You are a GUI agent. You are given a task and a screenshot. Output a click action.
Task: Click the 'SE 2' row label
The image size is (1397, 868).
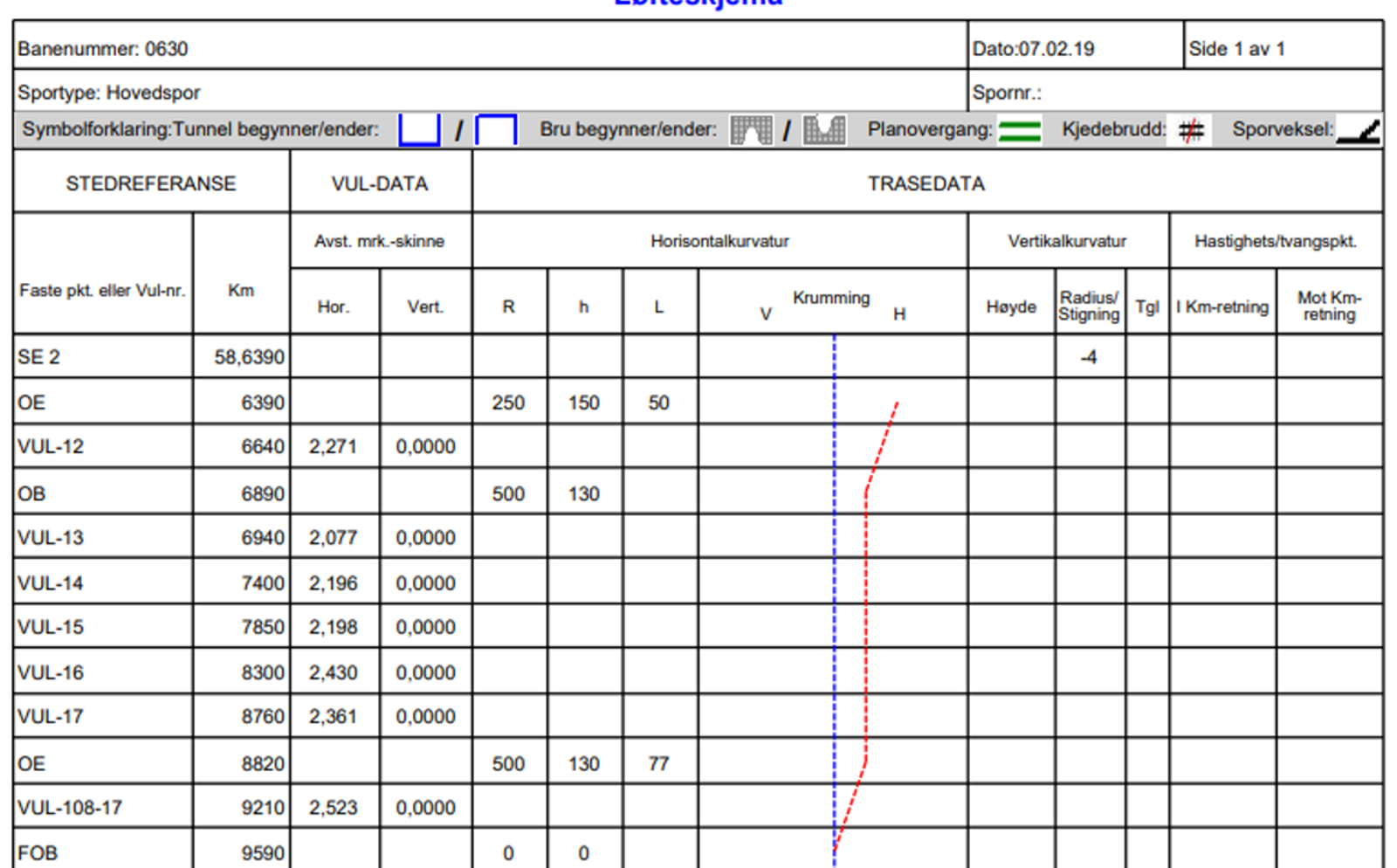tap(38, 357)
